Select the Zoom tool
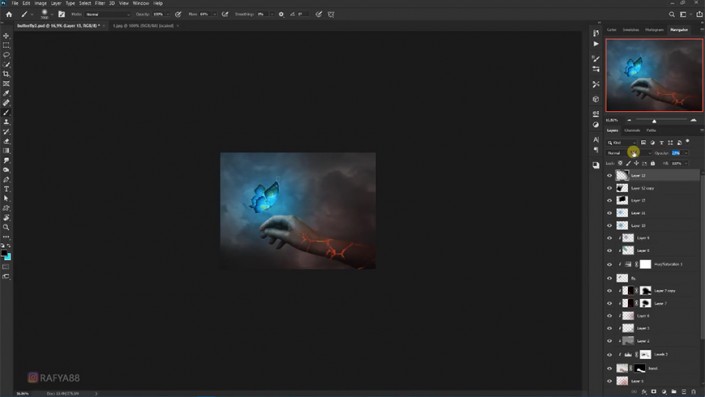The width and height of the screenshot is (705, 397). coord(6,227)
